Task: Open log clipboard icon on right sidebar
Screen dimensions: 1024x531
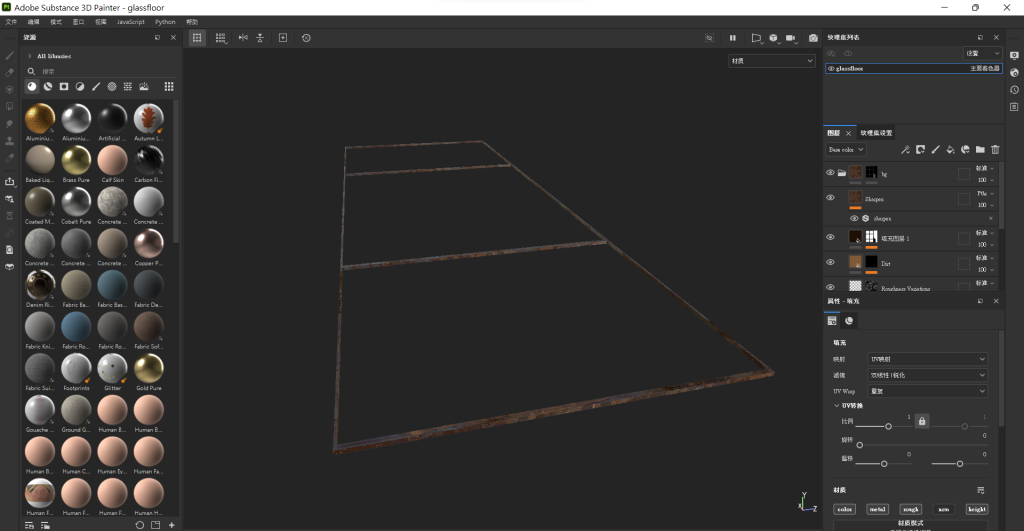Action: click(x=1014, y=106)
